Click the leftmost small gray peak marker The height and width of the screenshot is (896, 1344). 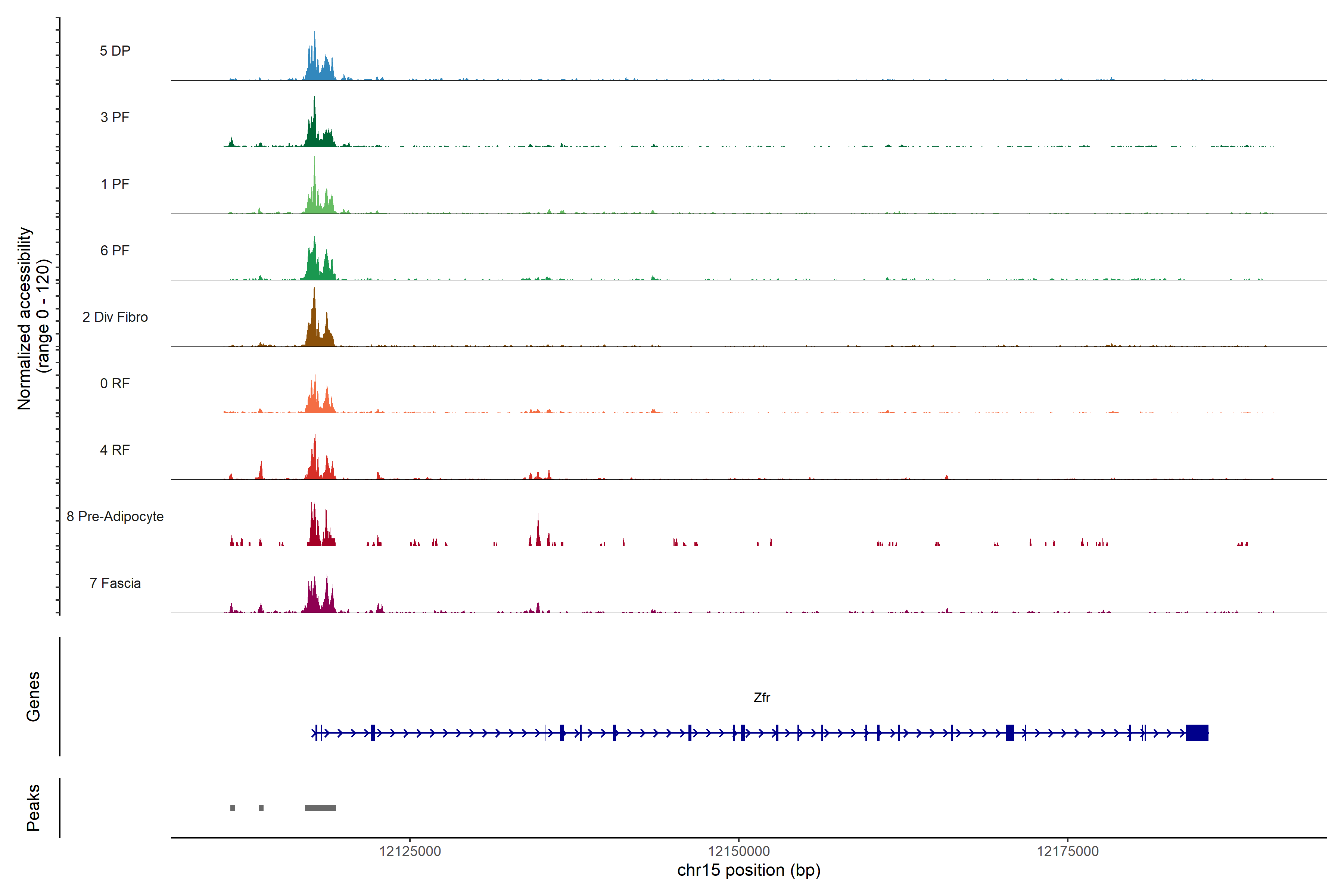[x=233, y=808]
